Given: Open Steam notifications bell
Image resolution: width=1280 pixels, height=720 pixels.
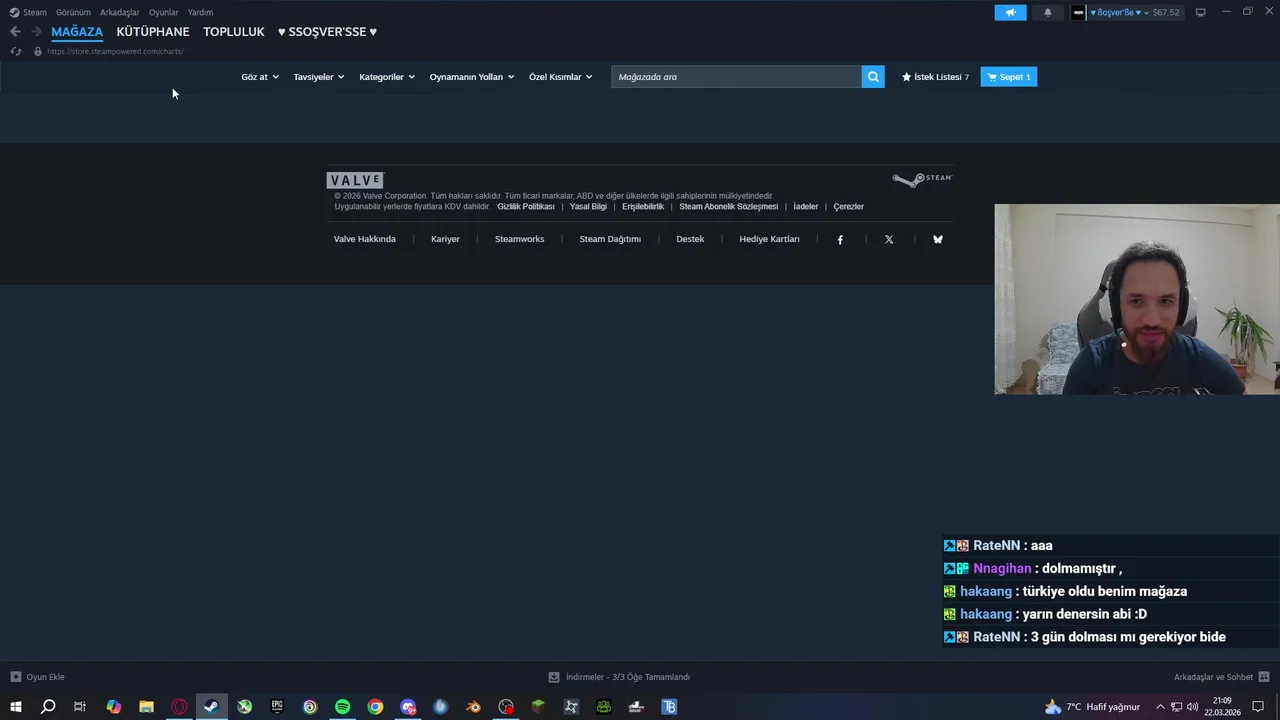Looking at the screenshot, I should pos(1048,12).
